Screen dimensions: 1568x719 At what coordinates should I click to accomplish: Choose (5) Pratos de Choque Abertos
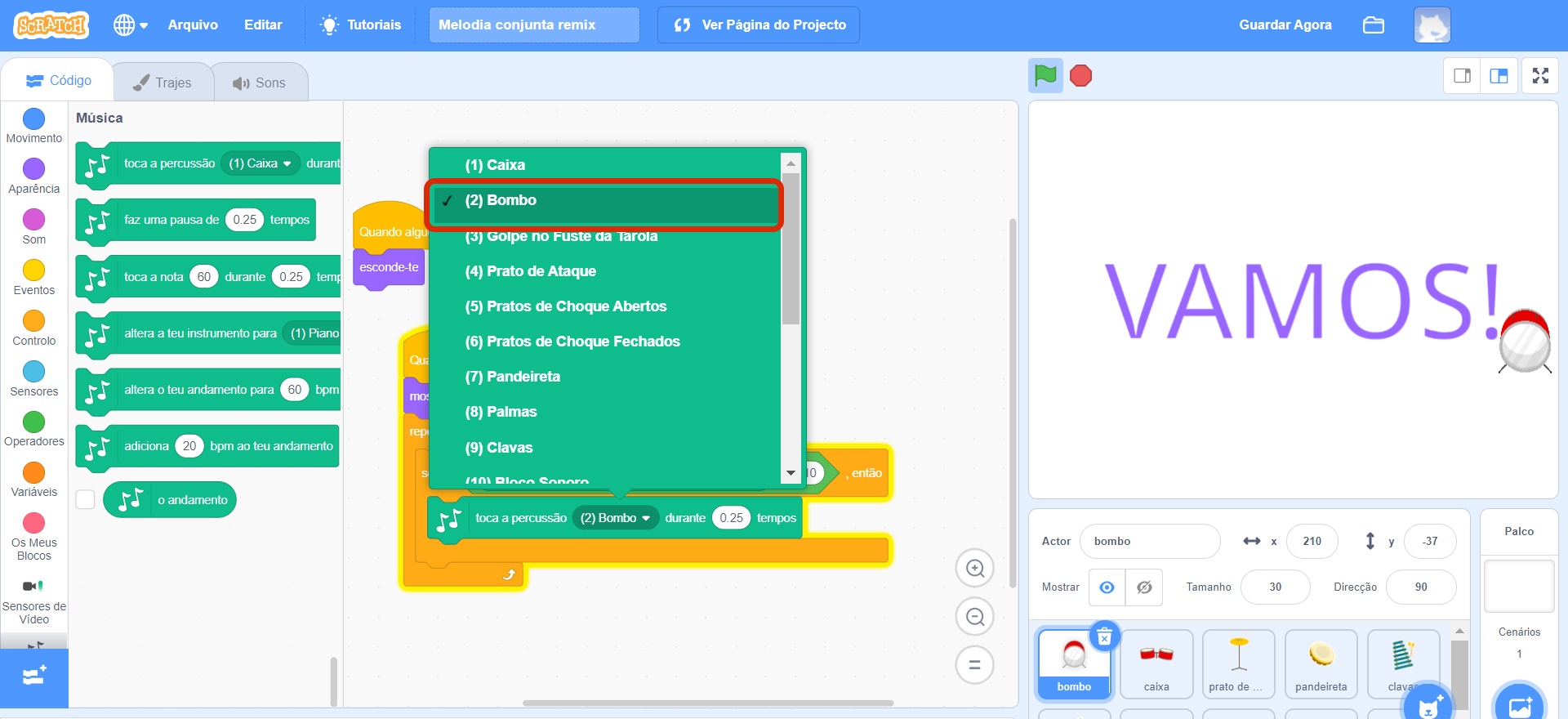tap(605, 306)
